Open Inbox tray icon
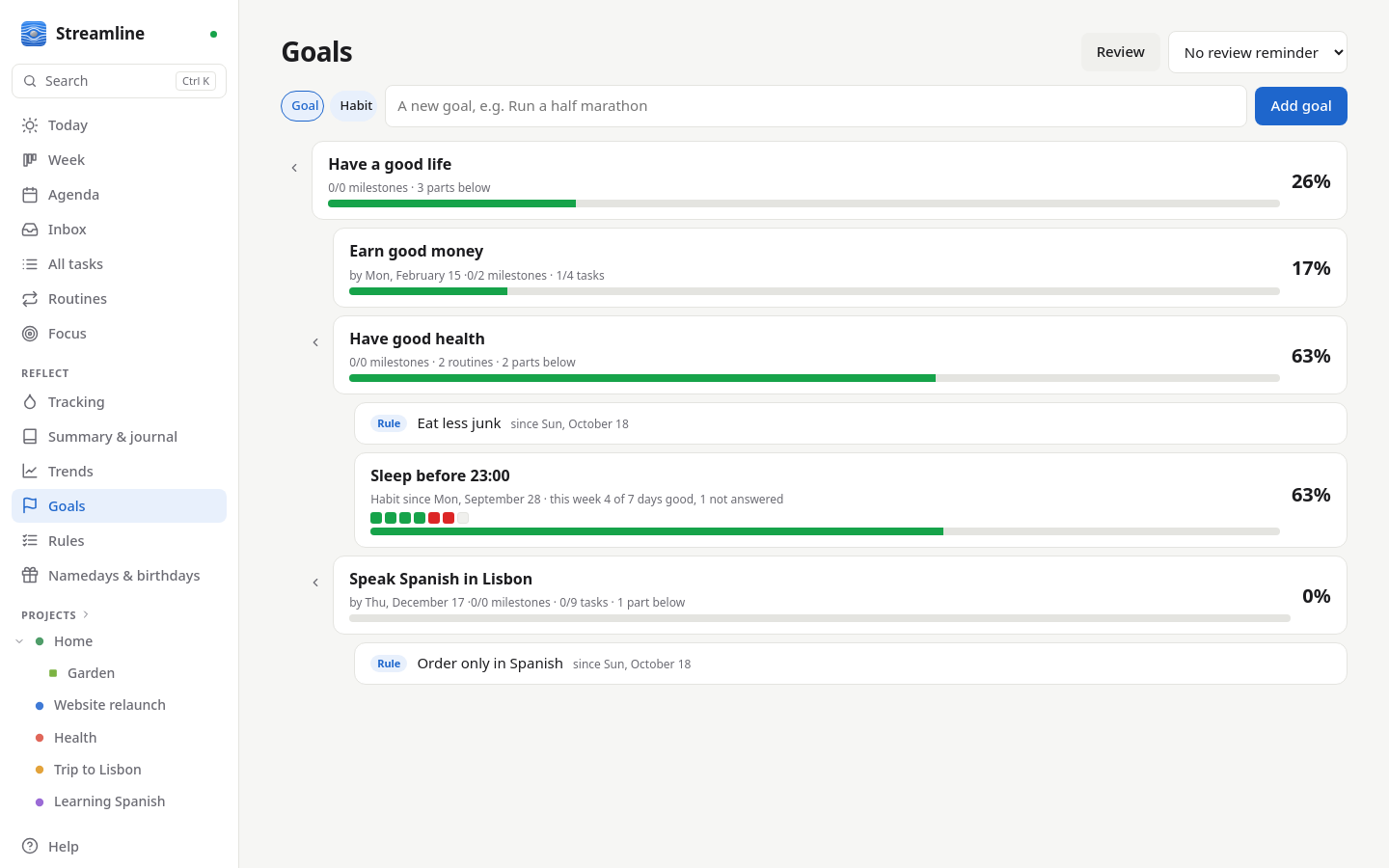This screenshot has width=1389, height=868. click(30, 230)
